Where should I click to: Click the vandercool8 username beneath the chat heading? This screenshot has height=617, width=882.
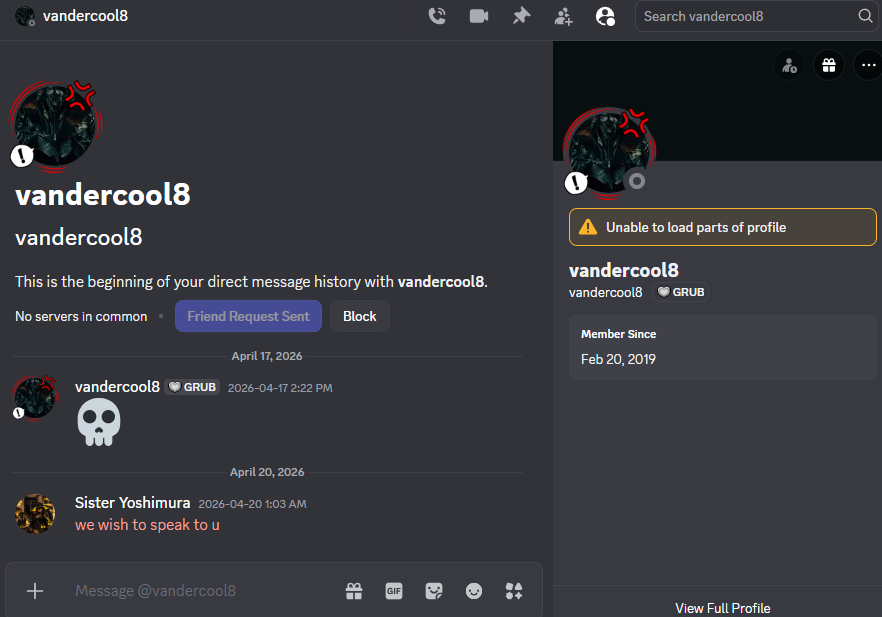click(79, 237)
